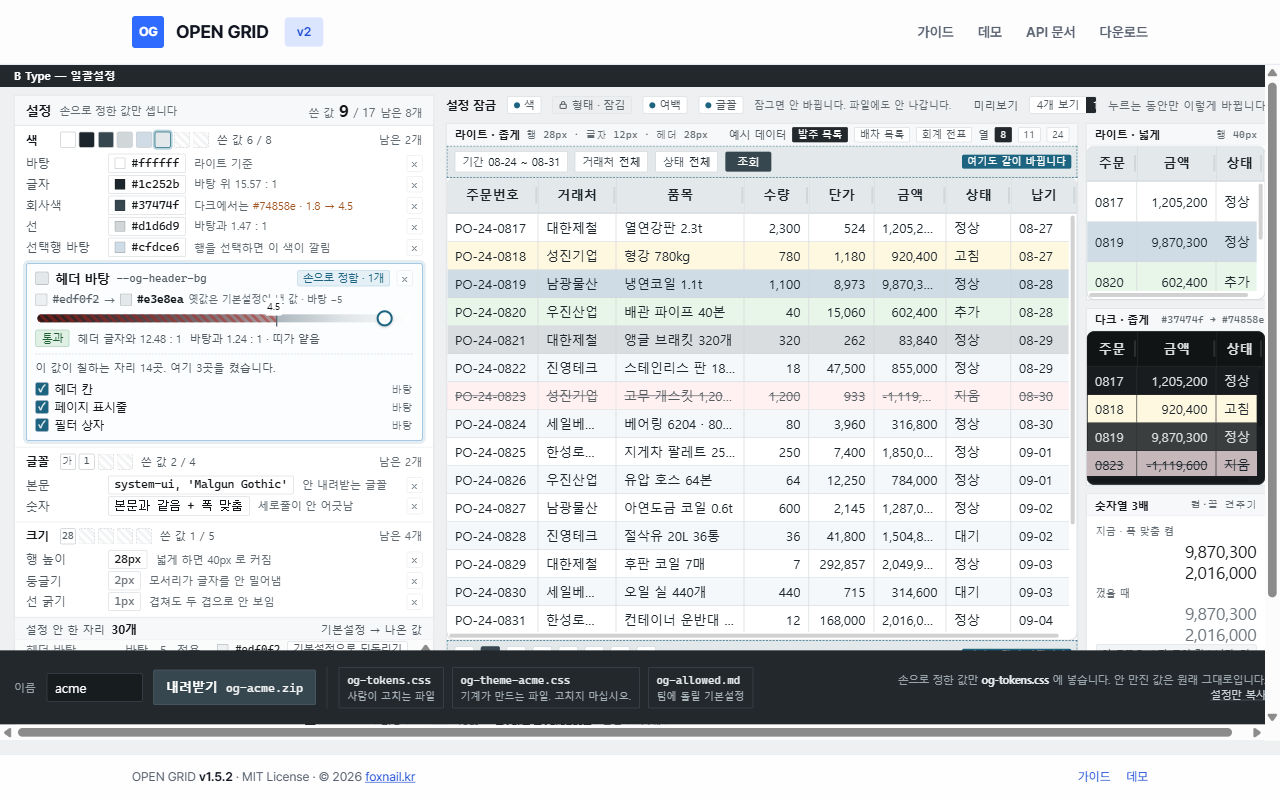Remove the 바탕 #ffffff color setting

click(414, 164)
